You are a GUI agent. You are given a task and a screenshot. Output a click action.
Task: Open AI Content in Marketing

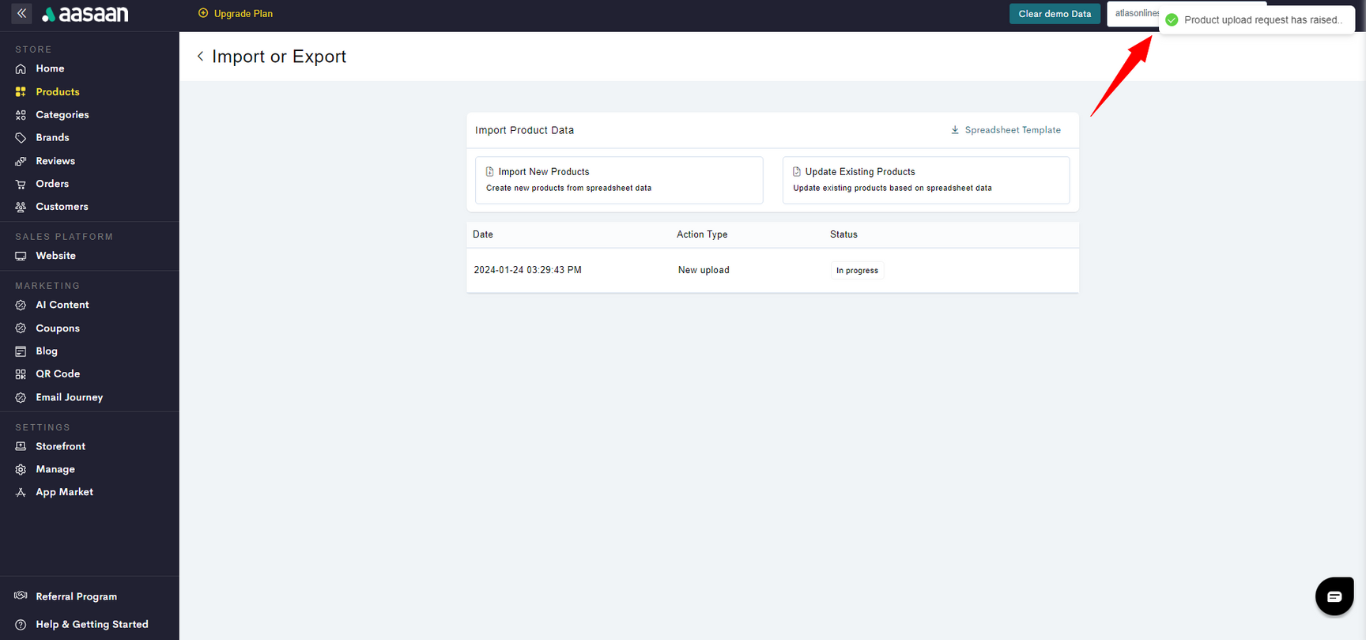tap(62, 305)
